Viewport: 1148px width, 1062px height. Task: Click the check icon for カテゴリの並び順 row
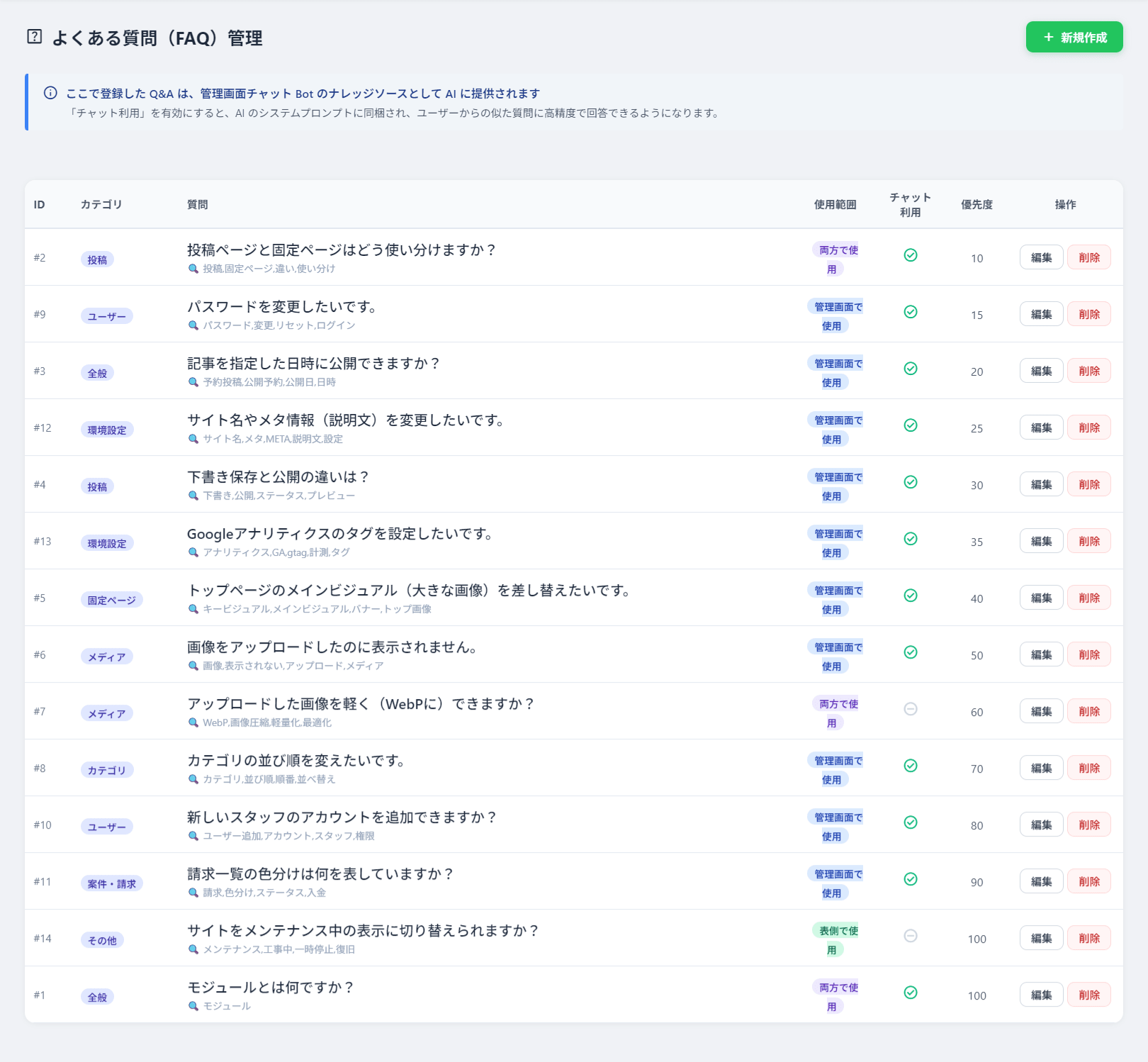click(911, 766)
